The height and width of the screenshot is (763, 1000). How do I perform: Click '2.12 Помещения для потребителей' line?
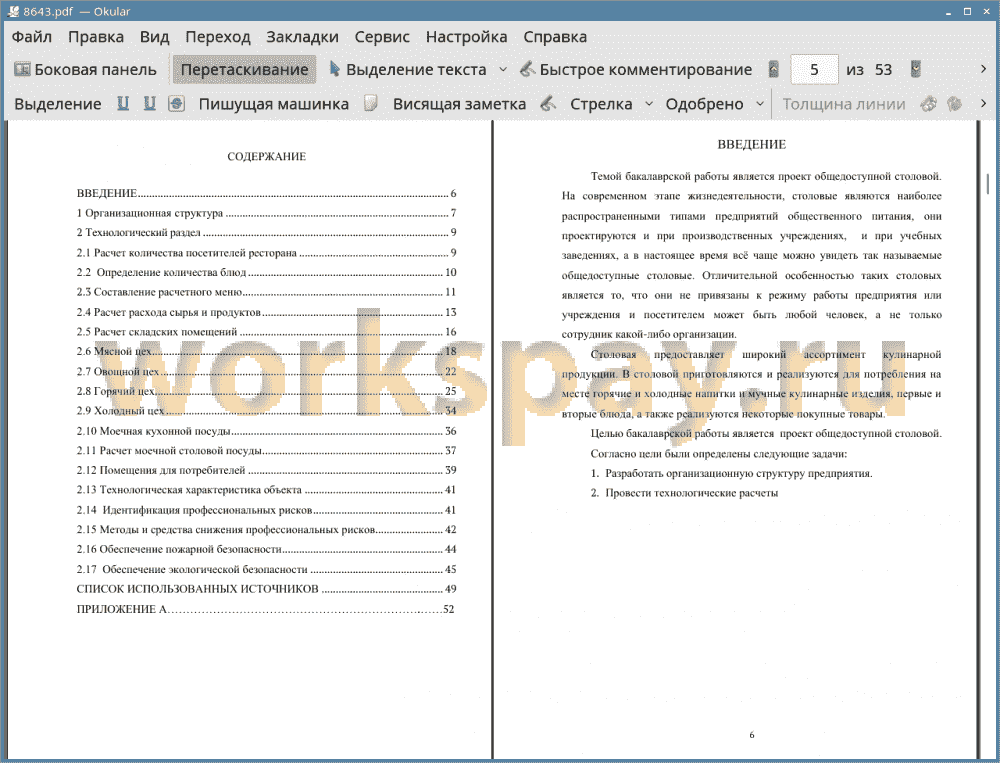tap(266, 470)
